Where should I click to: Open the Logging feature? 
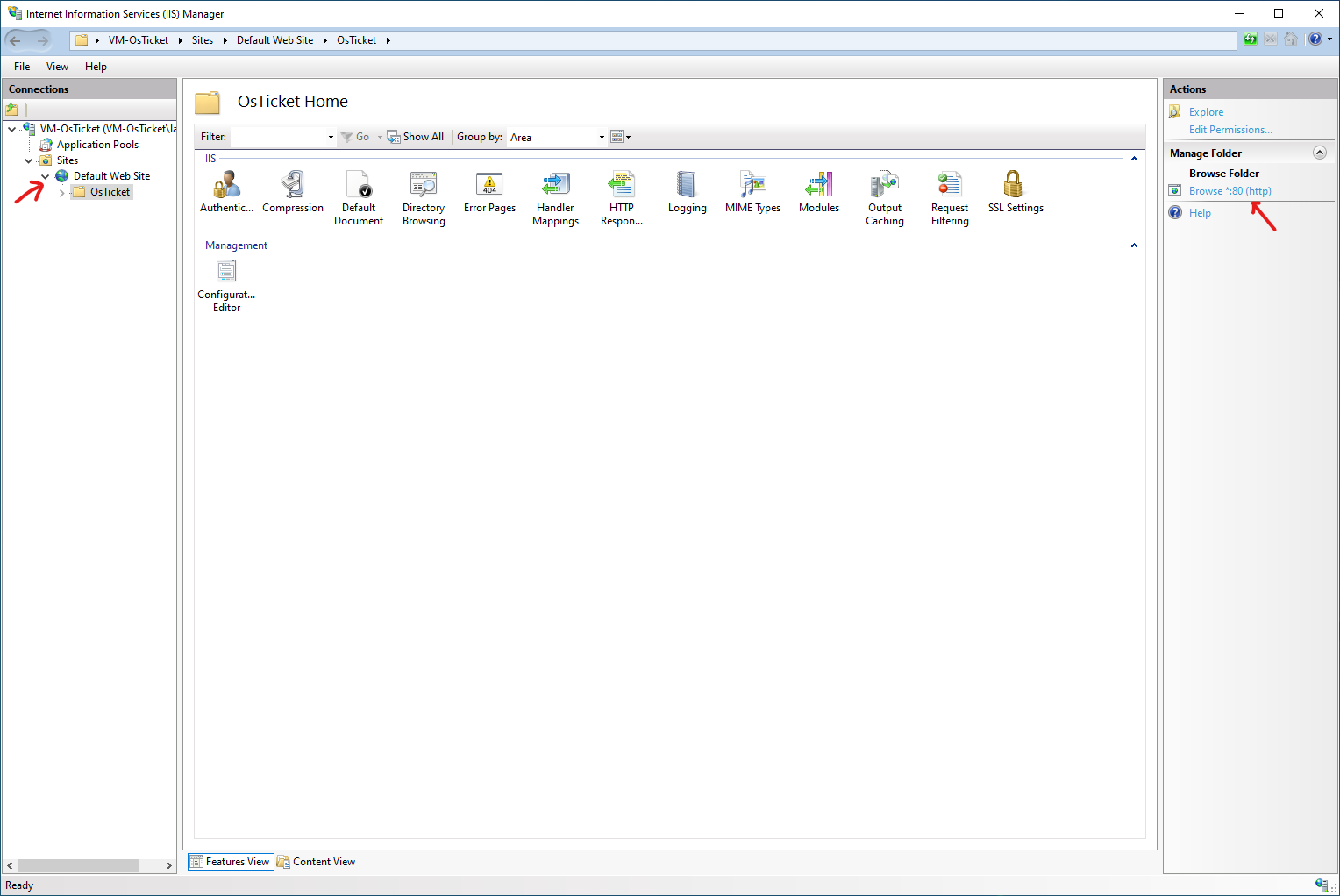click(x=687, y=192)
